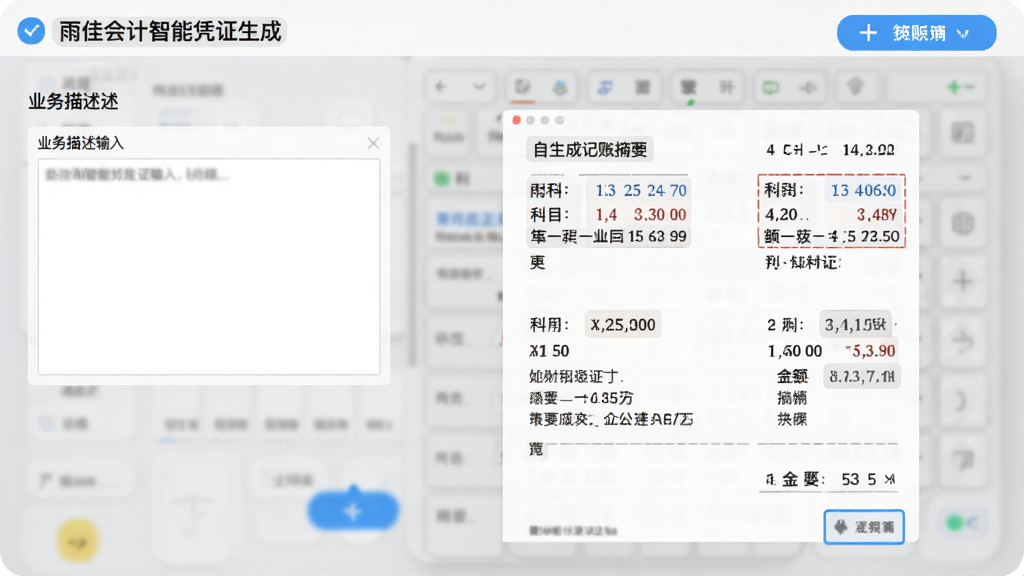
Task: Toggle the green switch at the bottom right
Action: [963, 522]
